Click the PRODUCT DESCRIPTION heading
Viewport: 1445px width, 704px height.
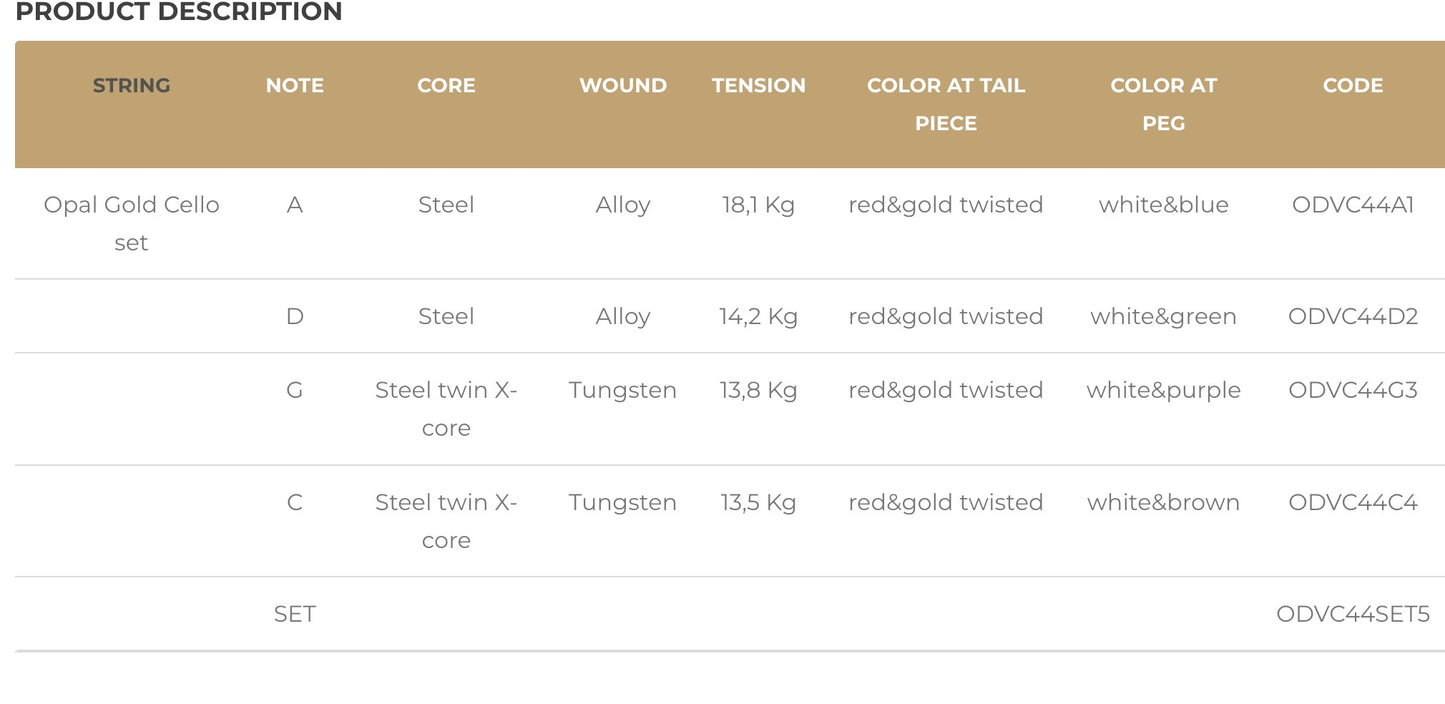tap(179, 12)
